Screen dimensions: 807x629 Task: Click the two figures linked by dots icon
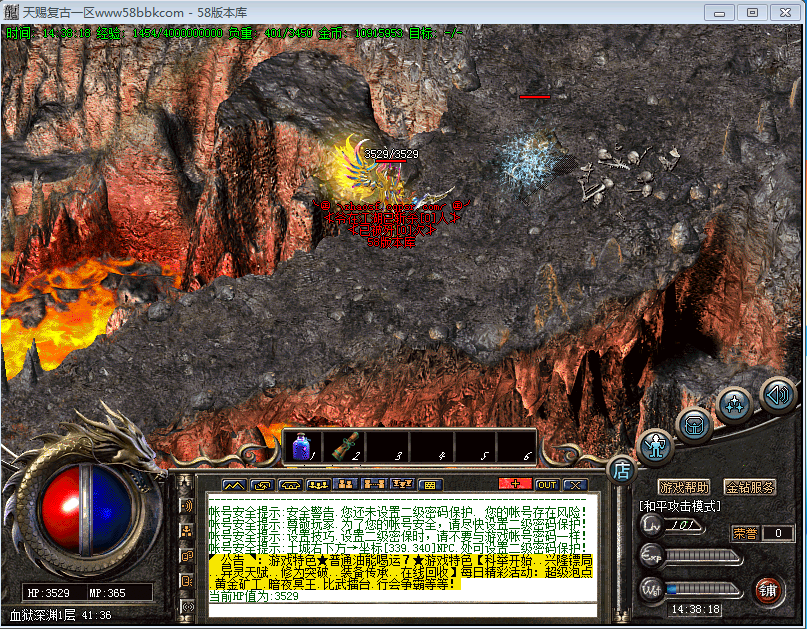tap(374, 485)
